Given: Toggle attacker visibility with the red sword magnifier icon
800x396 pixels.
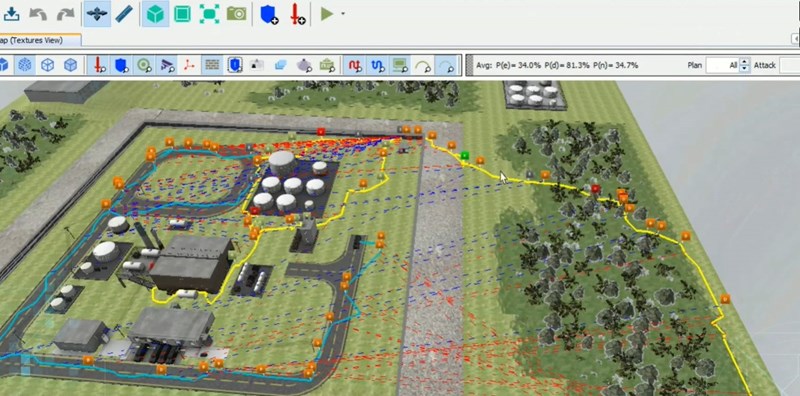Looking at the screenshot, I should [99, 65].
